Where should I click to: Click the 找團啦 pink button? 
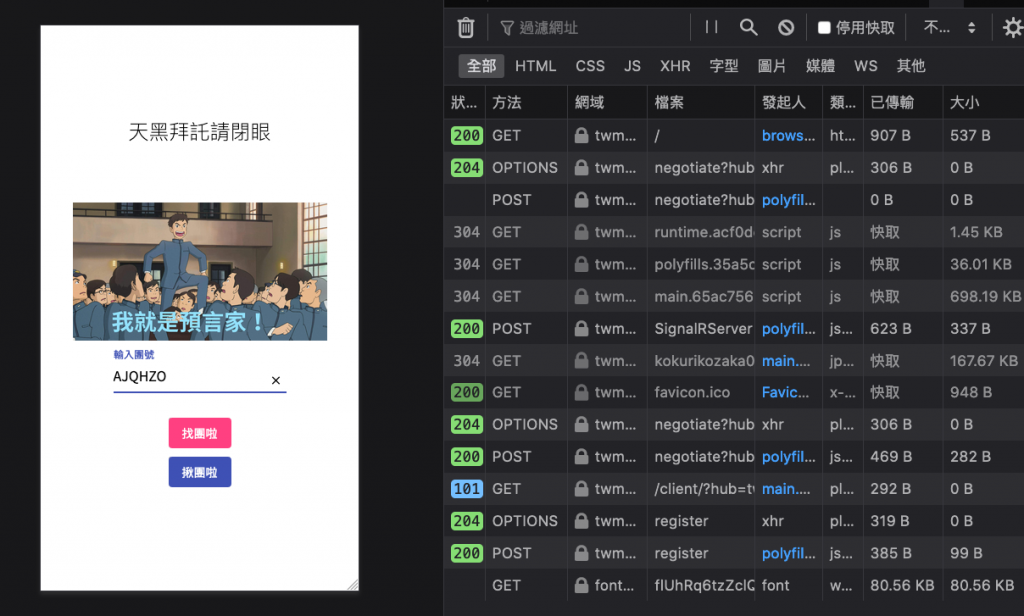(x=200, y=433)
